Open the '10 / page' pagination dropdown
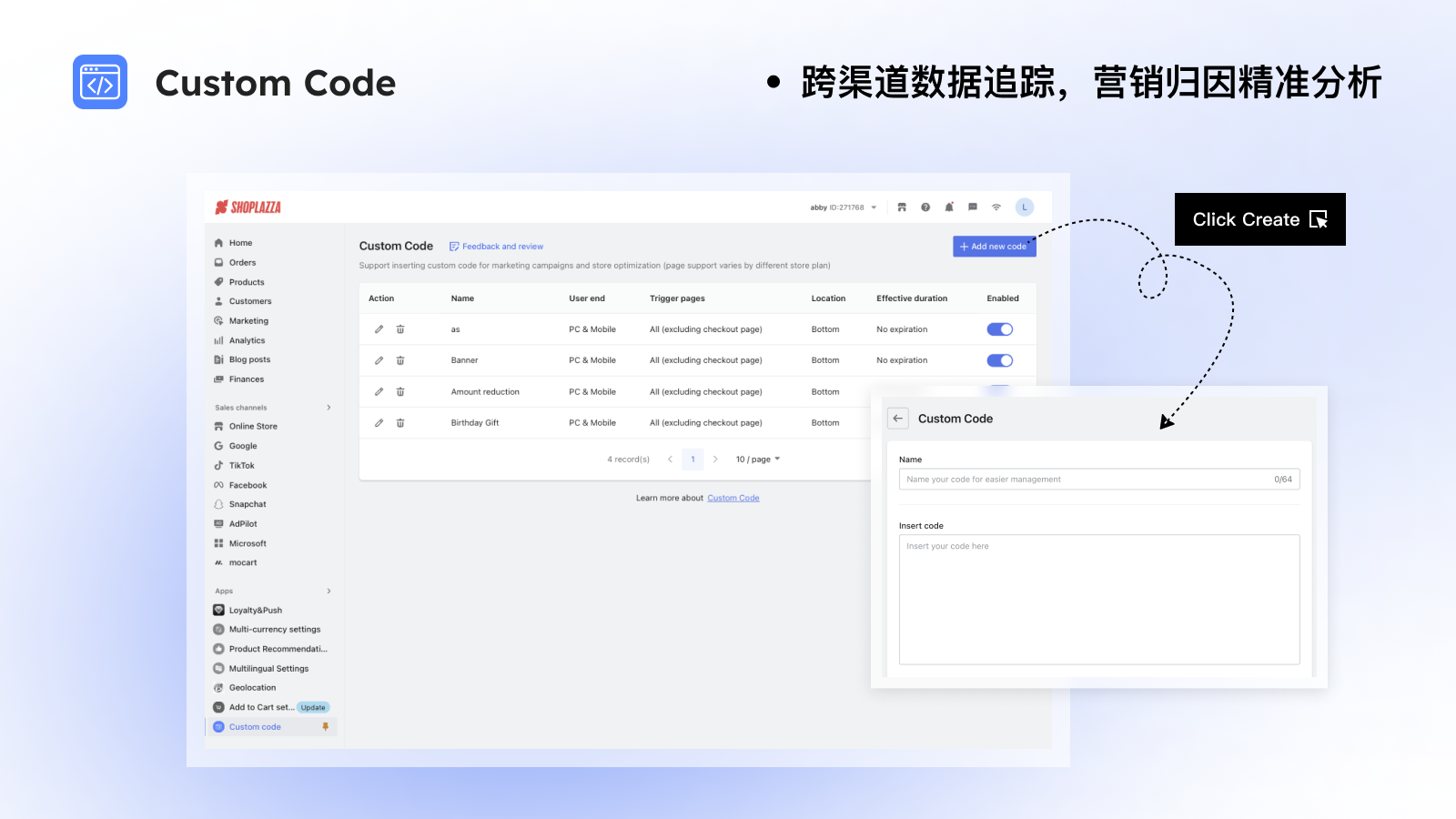The width and height of the screenshot is (1456, 819). (x=756, y=459)
